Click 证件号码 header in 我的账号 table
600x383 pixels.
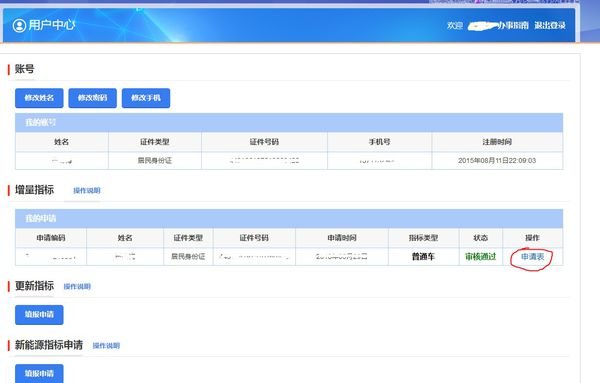point(264,142)
